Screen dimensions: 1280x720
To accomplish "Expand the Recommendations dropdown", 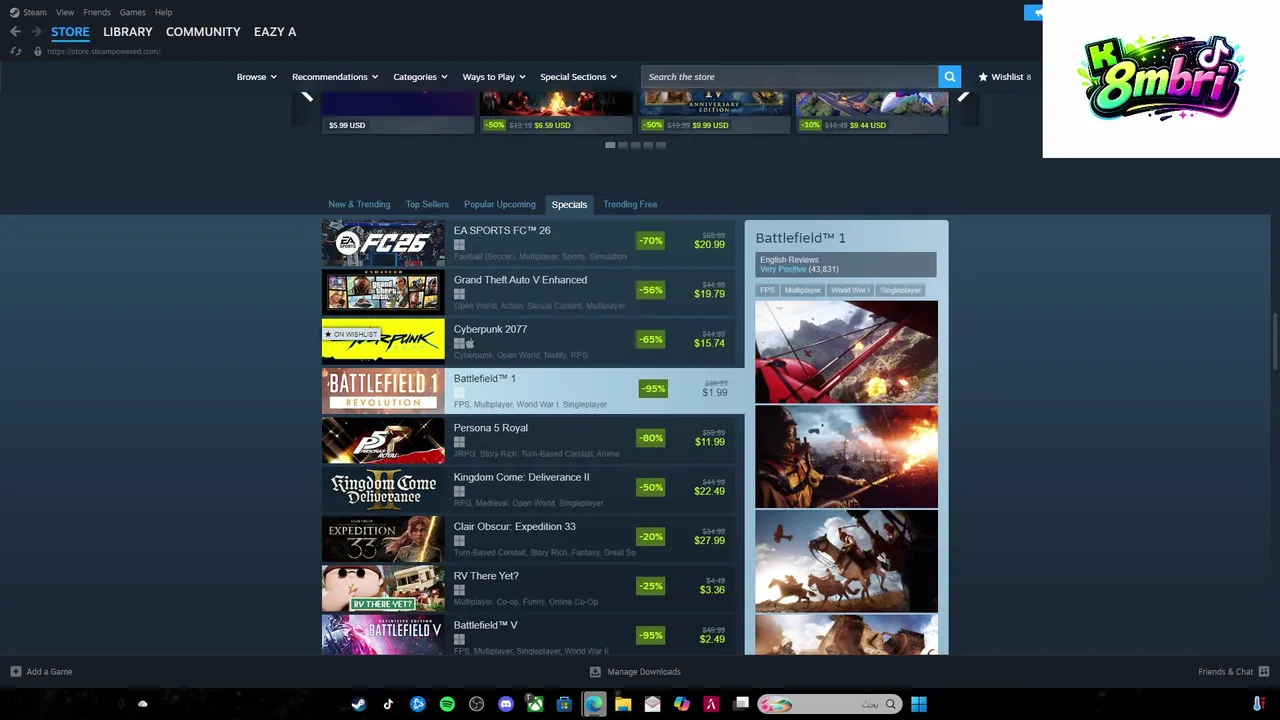I will click(335, 77).
